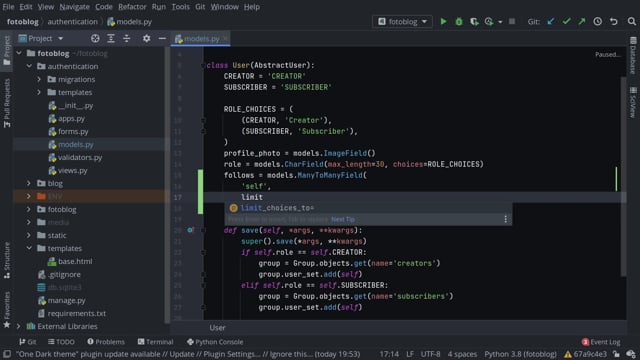
Task: Open the Python Console tool window
Action: click(215, 342)
